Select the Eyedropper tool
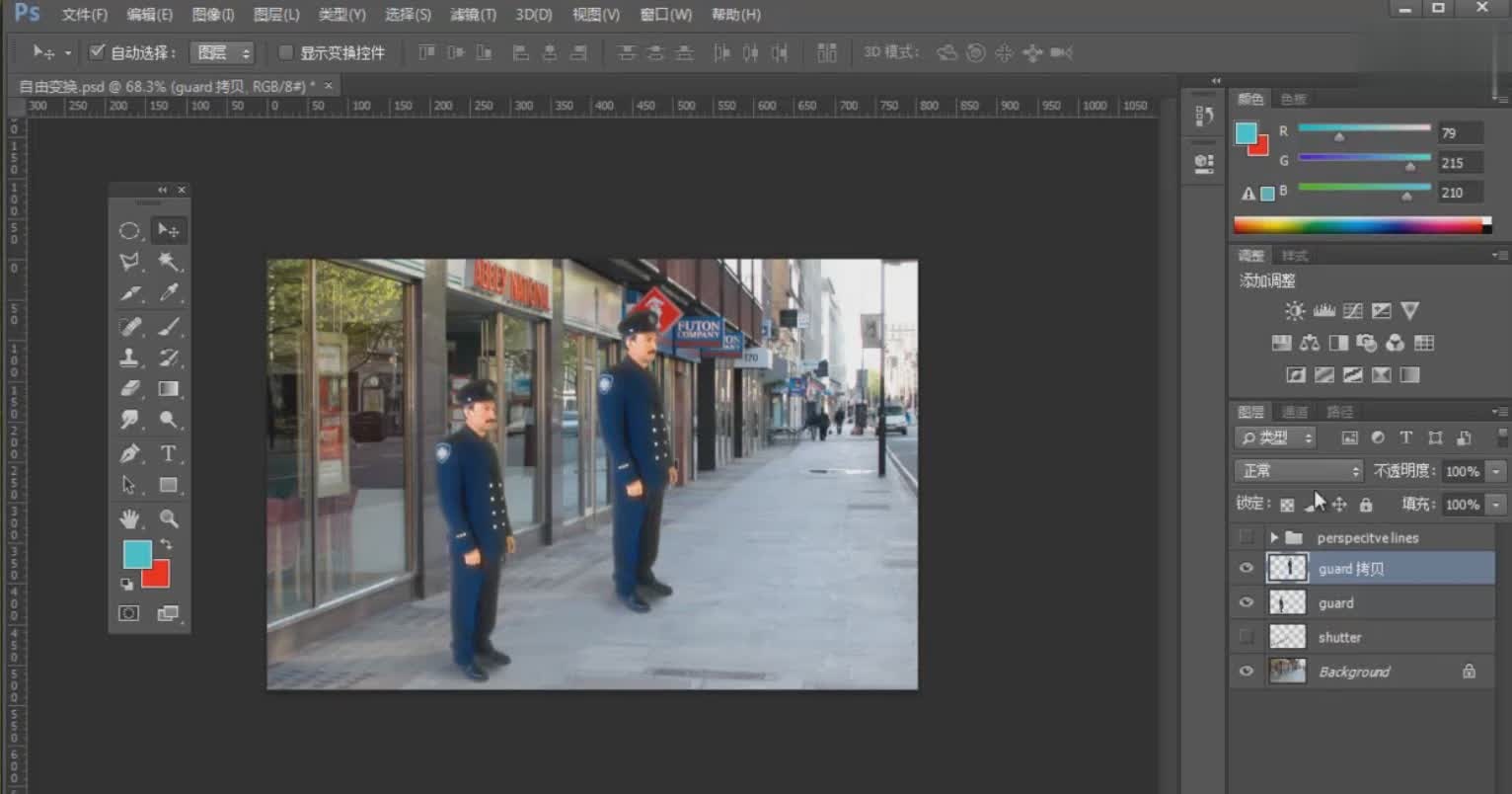Image resolution: width=1512 pixels, height=794 pixels. (169, 293)
